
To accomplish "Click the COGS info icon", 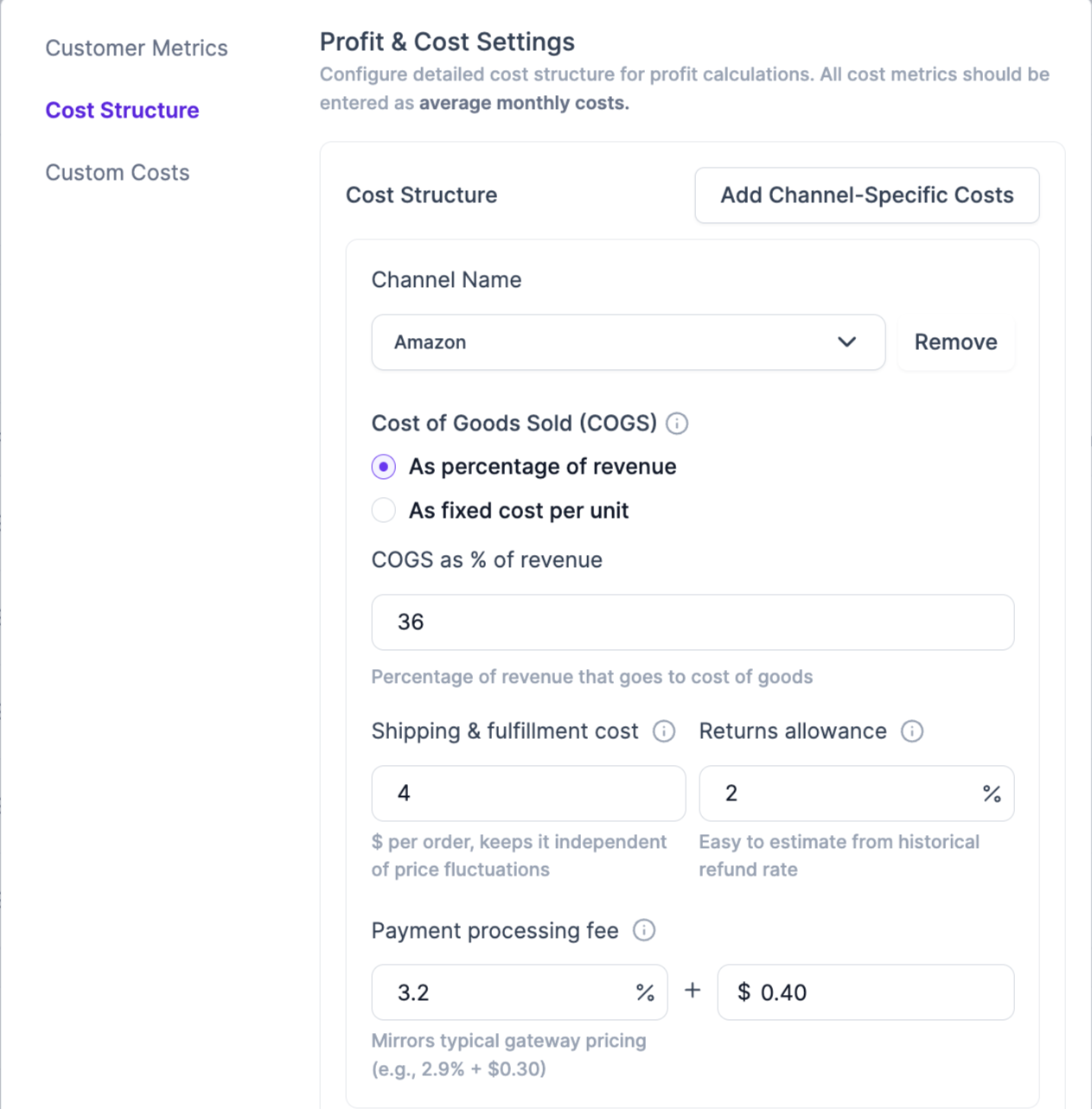I will click(x=677, y=424).
